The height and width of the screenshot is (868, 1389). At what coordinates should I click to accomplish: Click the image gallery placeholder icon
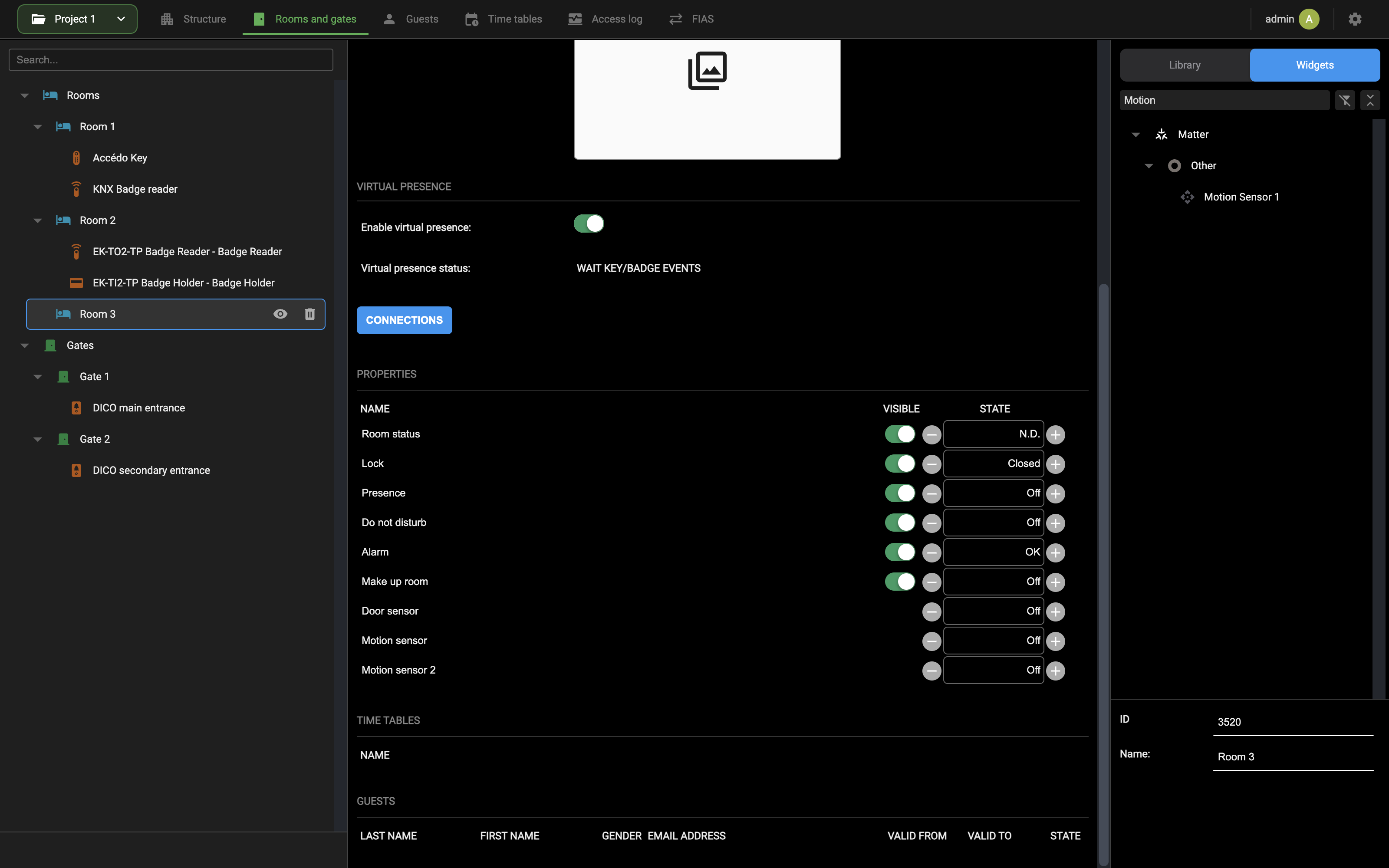click(x=707, y=71)
